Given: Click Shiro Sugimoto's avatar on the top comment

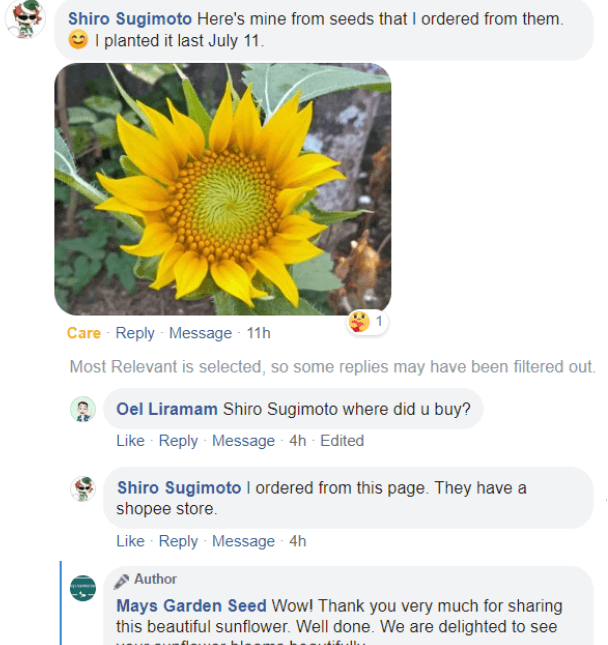Looking at the screenshot, I should point(25,19).
